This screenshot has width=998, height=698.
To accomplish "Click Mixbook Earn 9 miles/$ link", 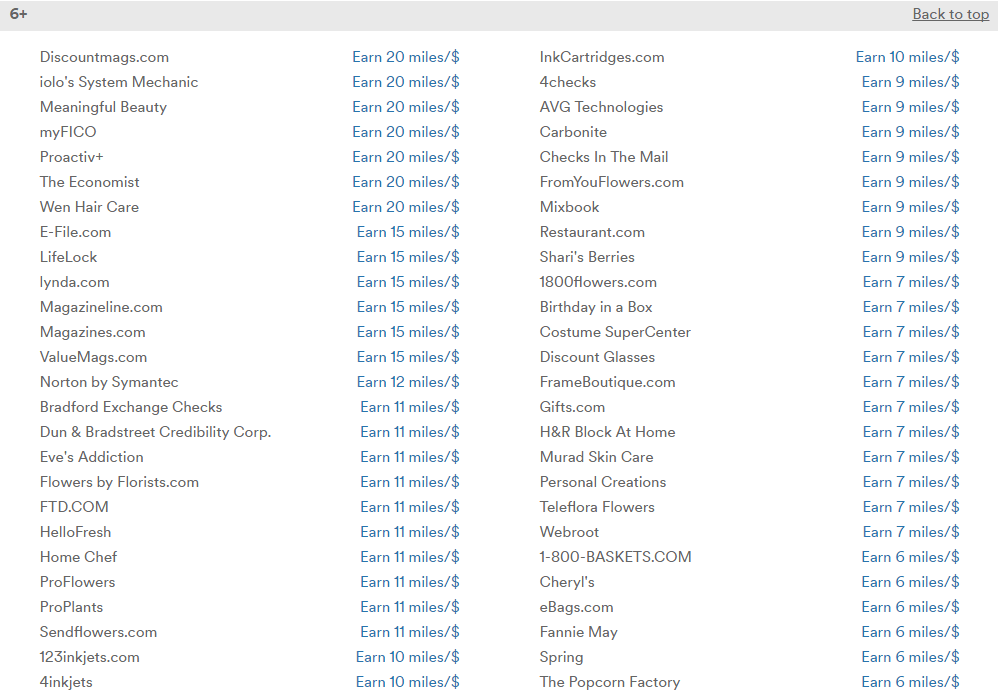I will (x=910, y=207).
